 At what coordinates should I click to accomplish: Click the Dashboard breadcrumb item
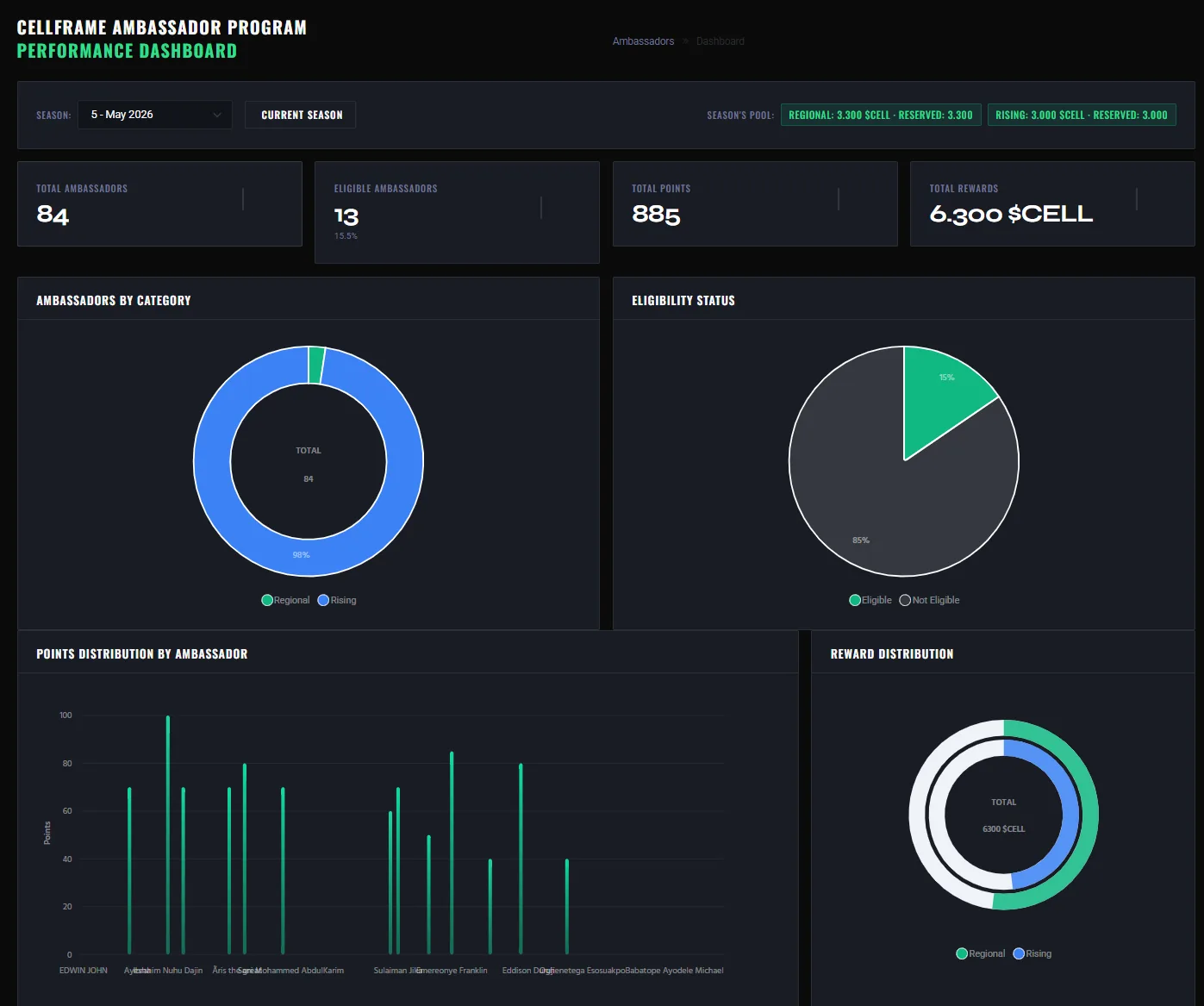(x=721, y=41)
